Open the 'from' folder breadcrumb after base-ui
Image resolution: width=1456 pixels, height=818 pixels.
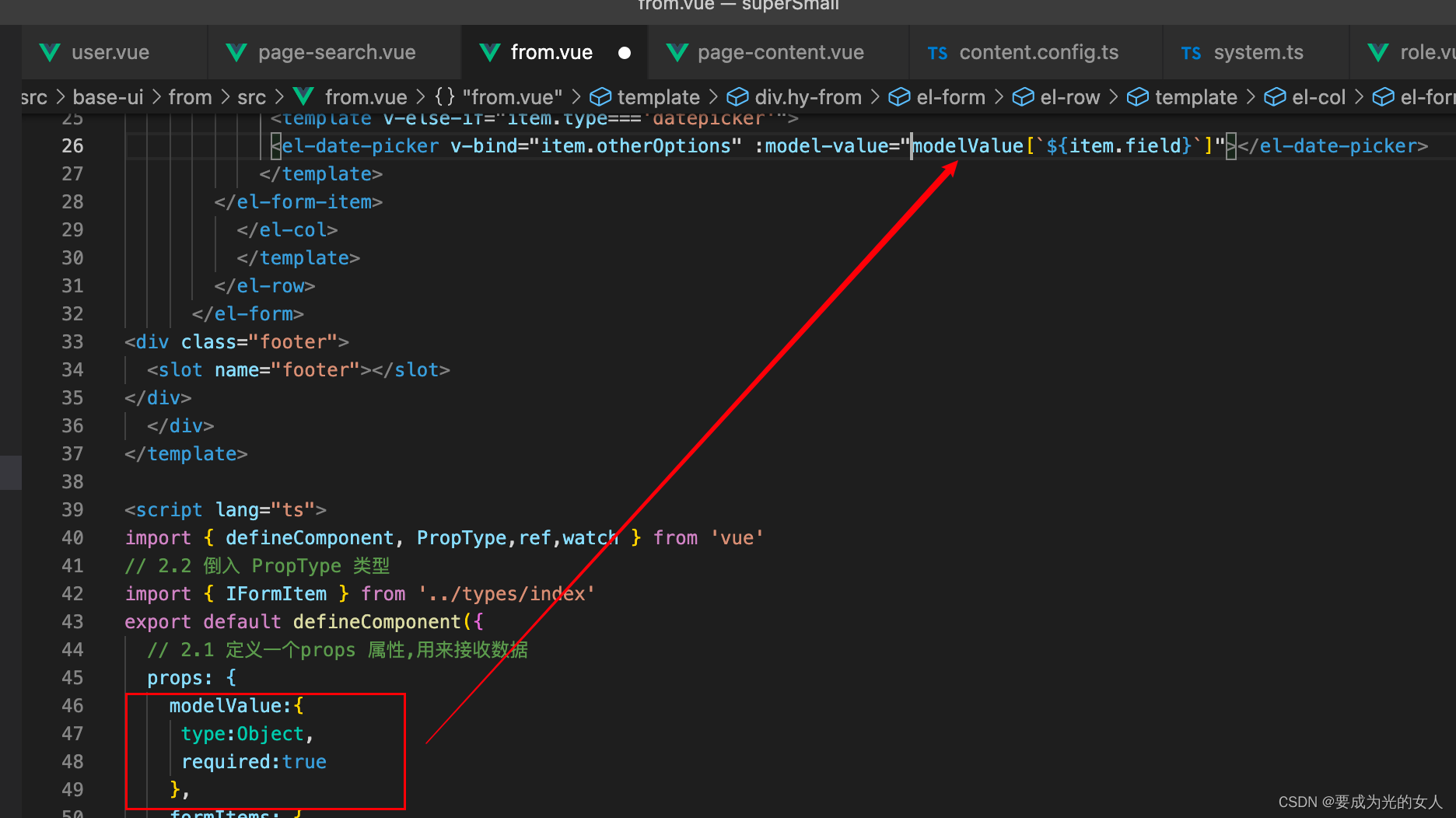(x=190, y=97)
